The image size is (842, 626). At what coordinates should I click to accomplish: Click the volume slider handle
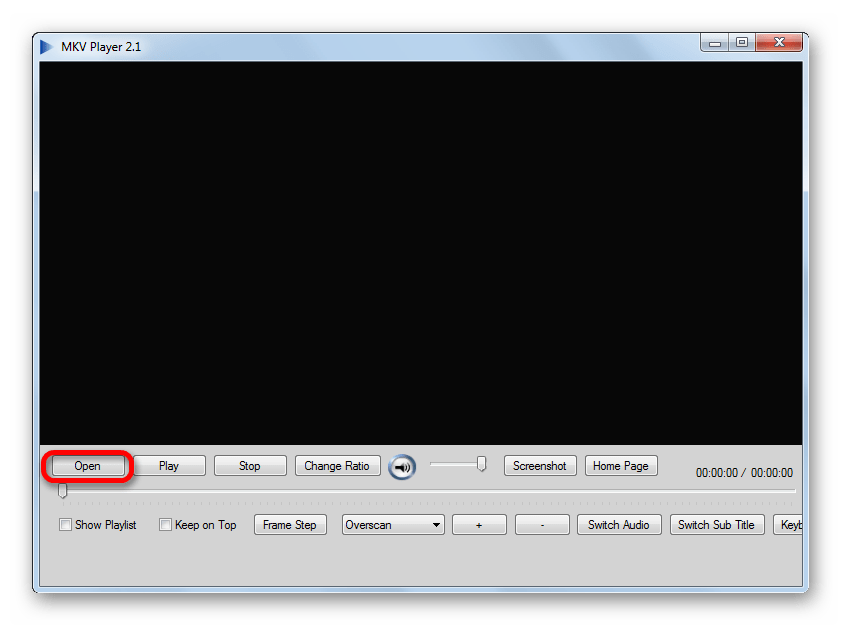(x=482, y=464)
